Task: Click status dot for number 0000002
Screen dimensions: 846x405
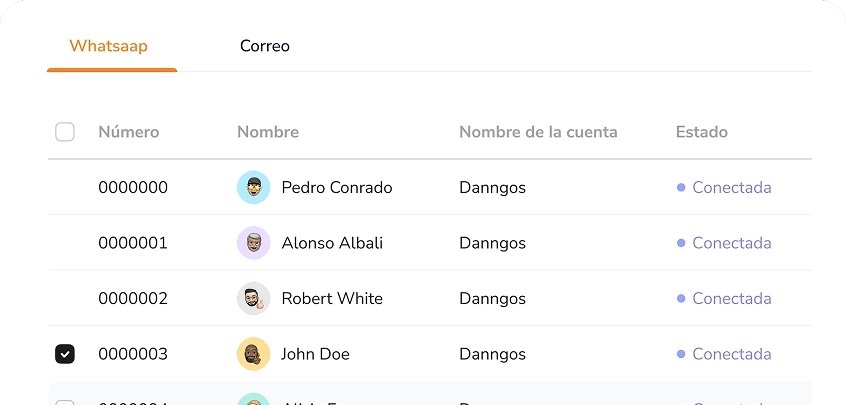Action: tap(681, 298)
